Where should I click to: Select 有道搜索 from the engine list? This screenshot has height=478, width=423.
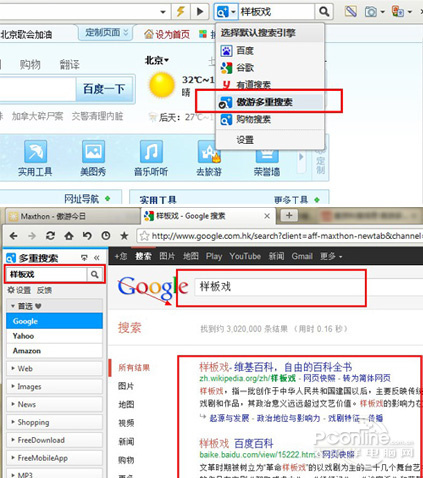click(x=270, y=85)
